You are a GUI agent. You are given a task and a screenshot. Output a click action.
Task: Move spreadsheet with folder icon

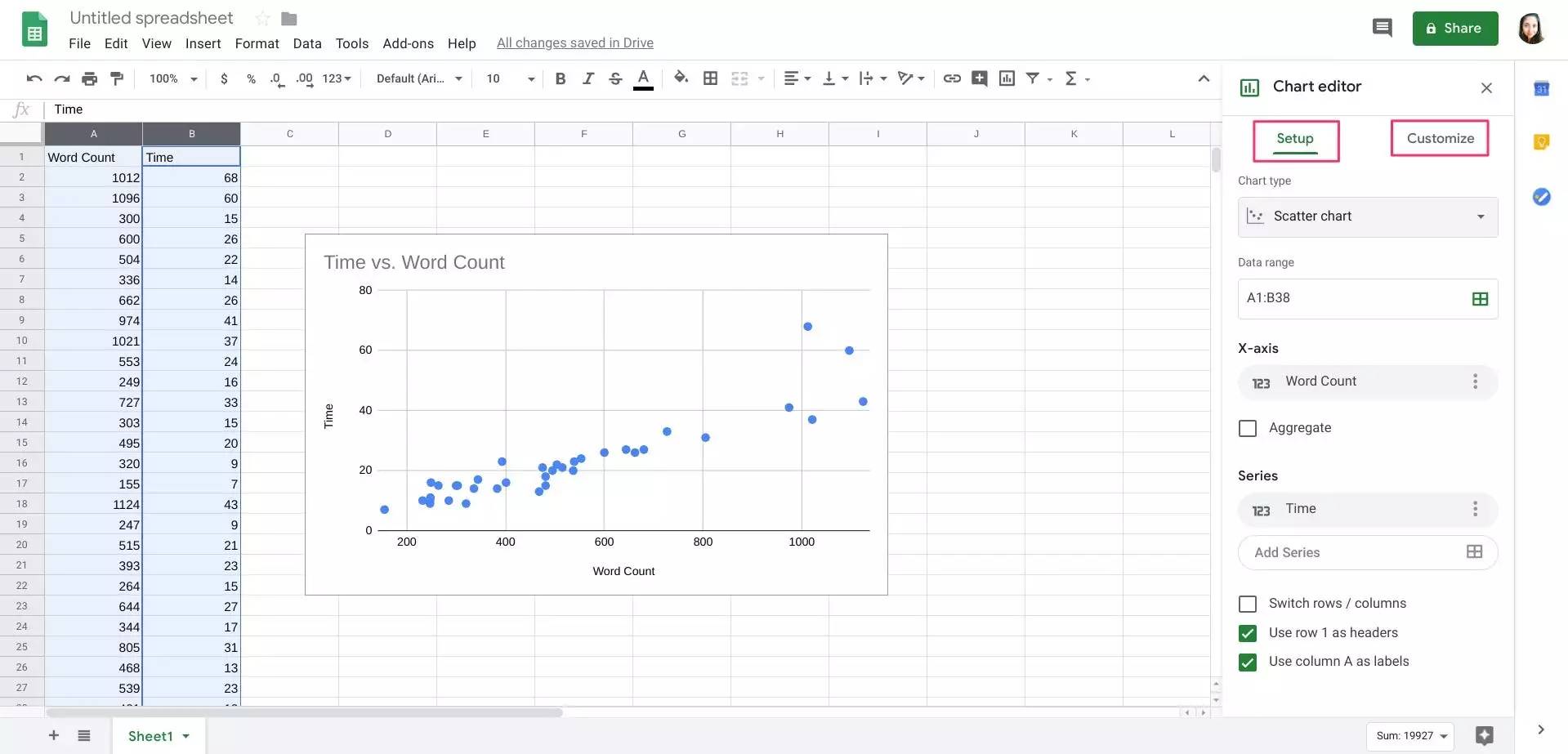click(288, 18)
